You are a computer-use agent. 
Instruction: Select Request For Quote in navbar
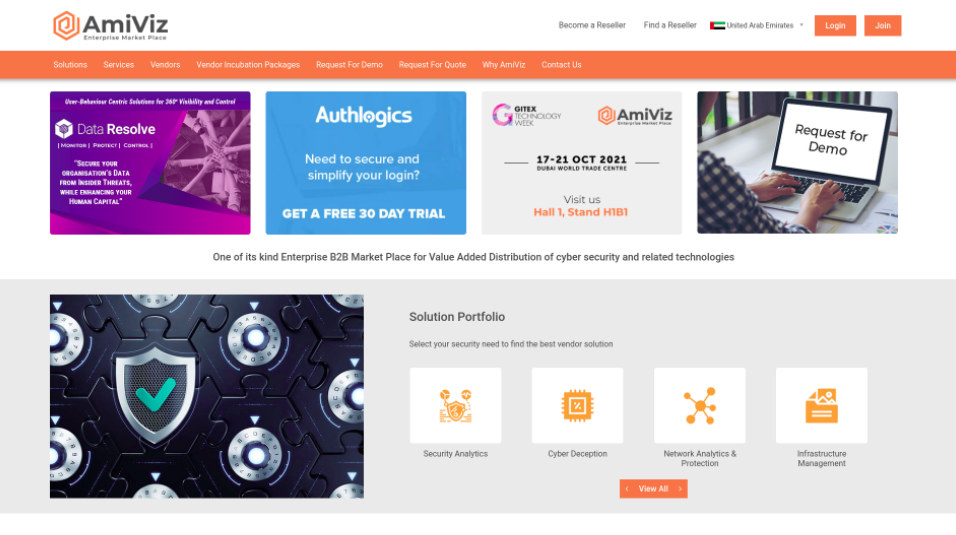pyautogui.click(x=432, y=65)
